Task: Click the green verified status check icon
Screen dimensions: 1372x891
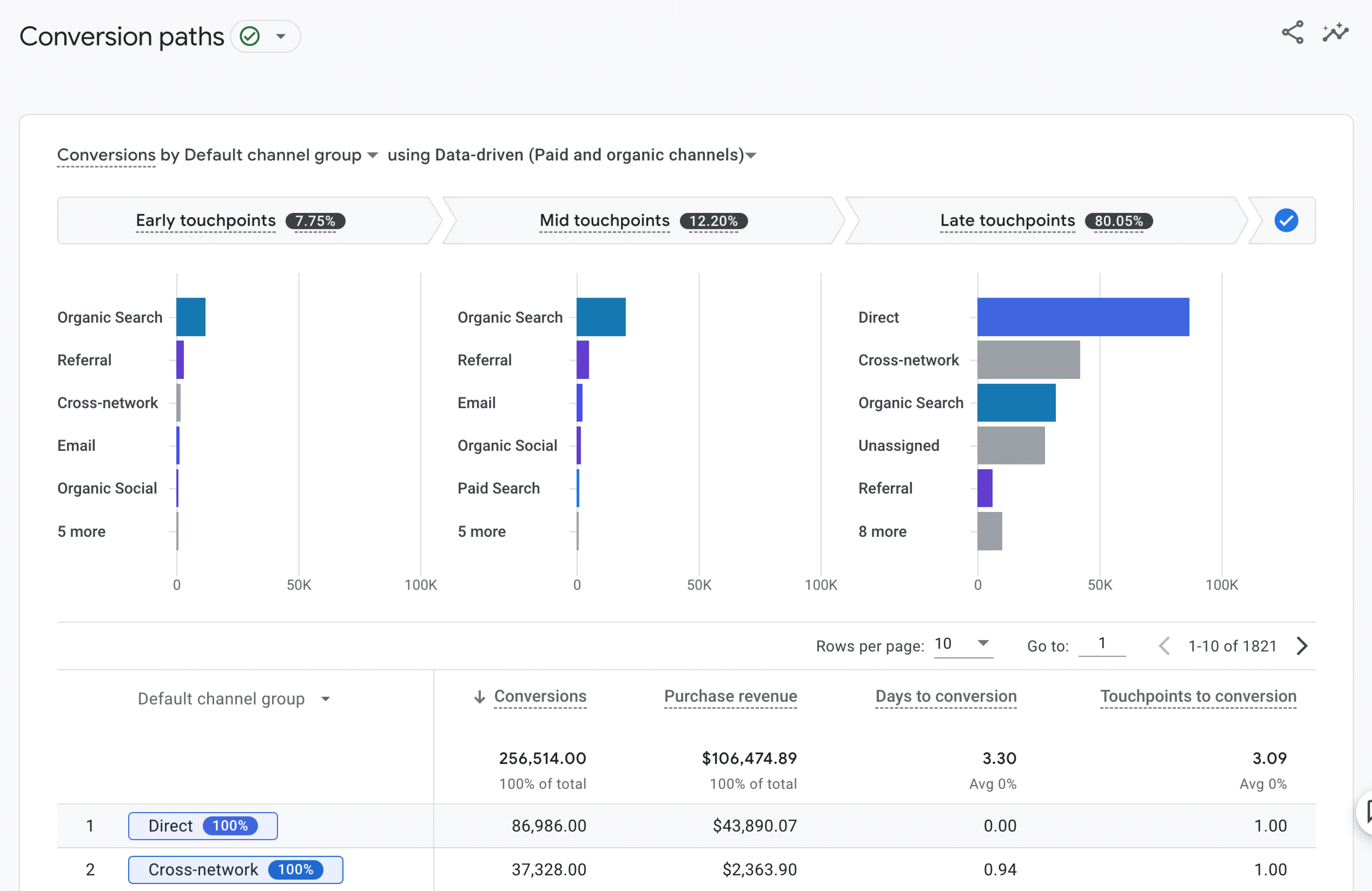Action: 250,36
